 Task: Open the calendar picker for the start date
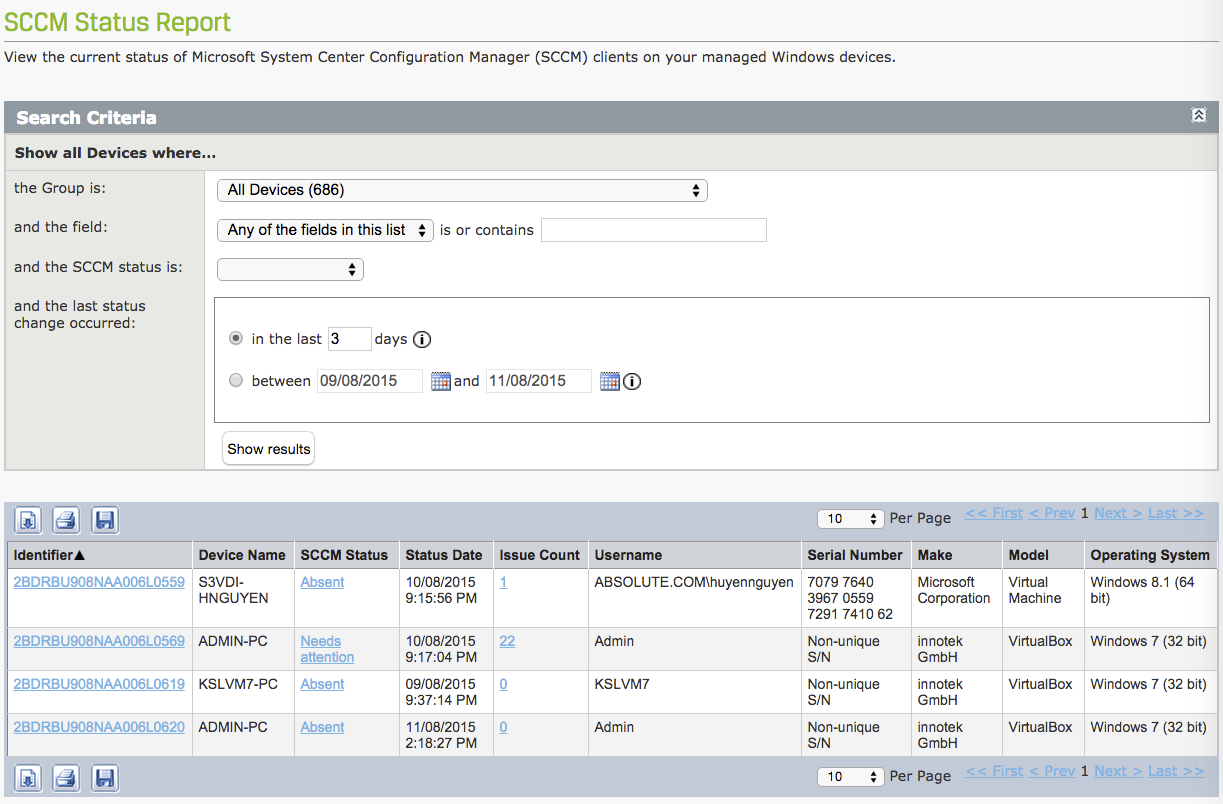tap(440, 381)
